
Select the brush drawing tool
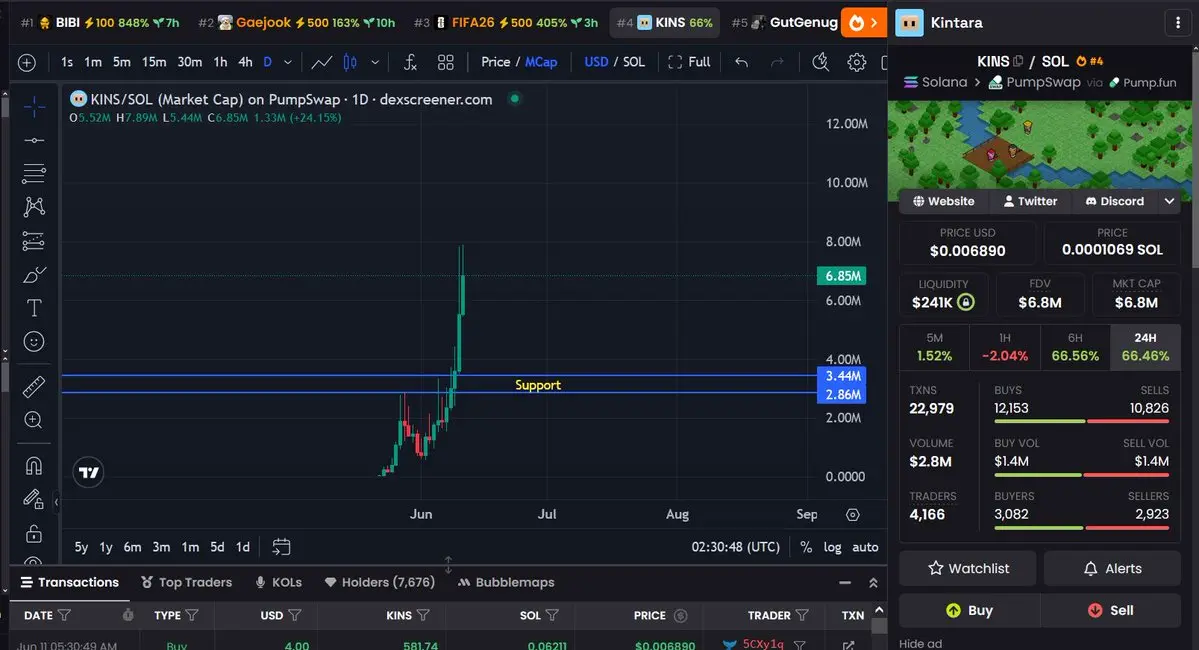point(34,275)
